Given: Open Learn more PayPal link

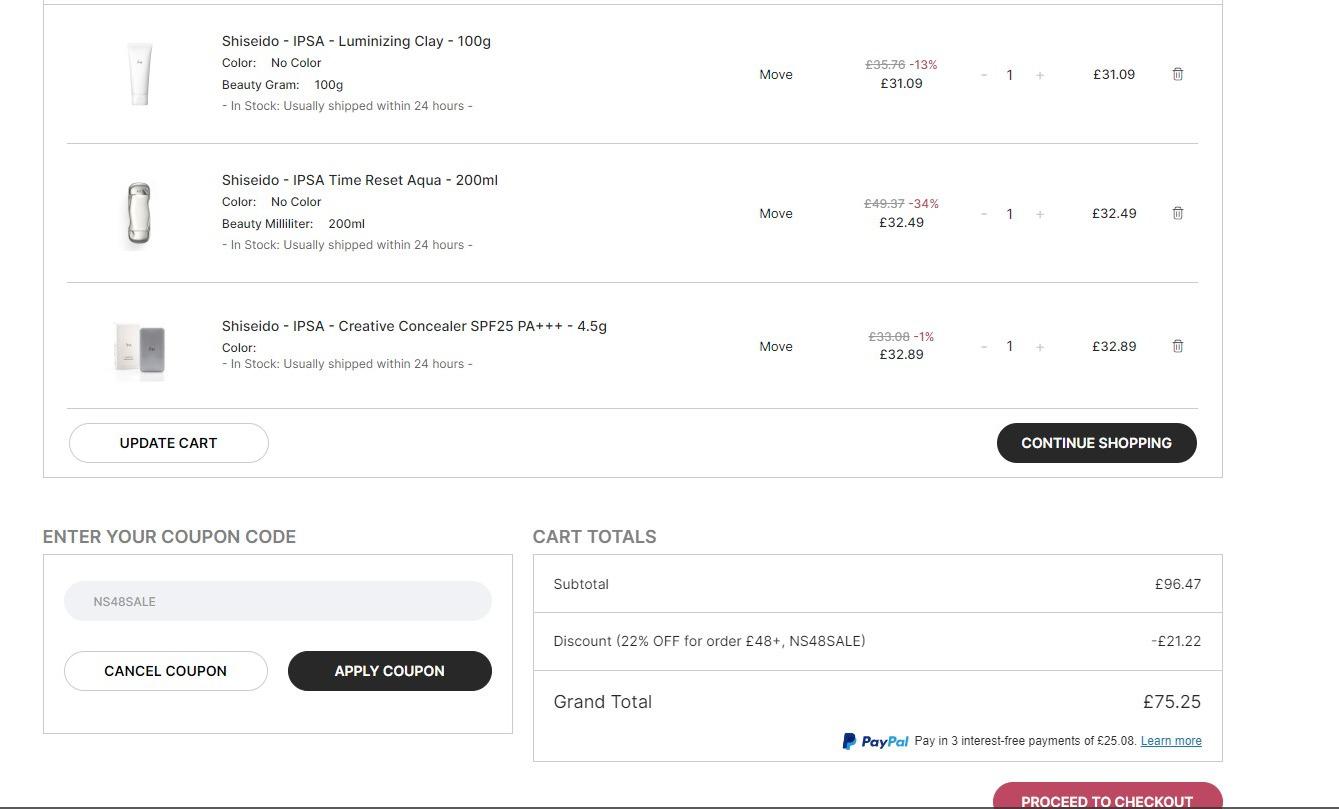Looking at the screenshot, I should tap(1170, 741).
